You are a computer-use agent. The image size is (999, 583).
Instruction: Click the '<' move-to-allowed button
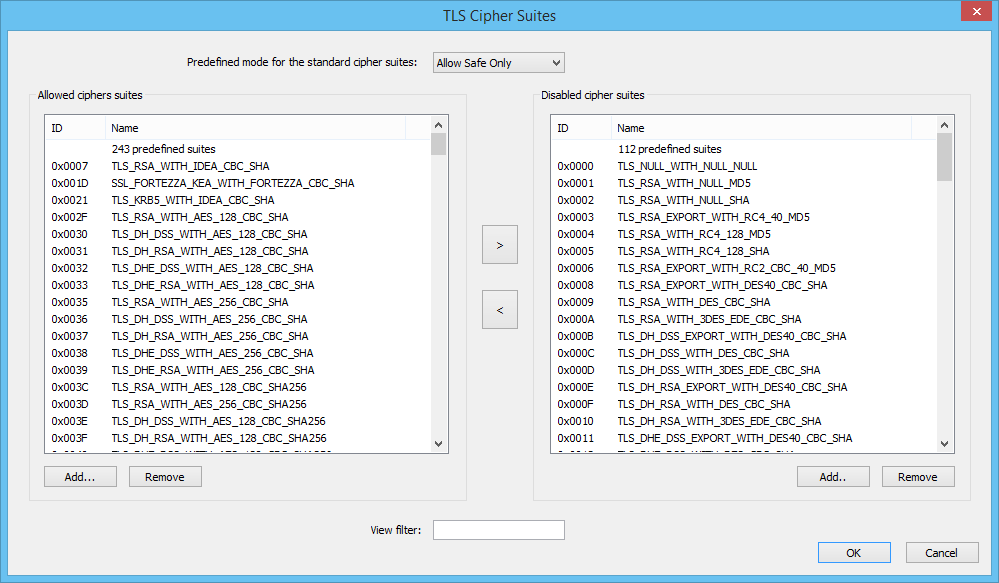(500, 310)
